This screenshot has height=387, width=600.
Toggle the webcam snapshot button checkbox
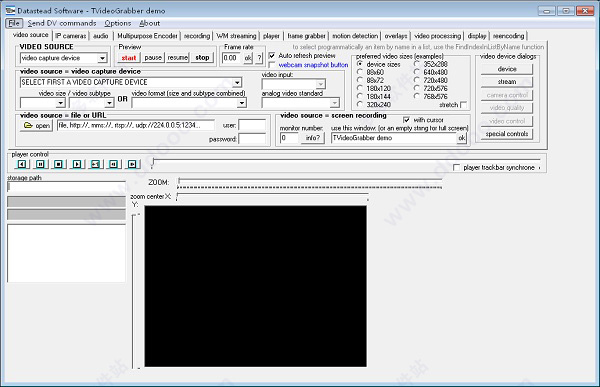coord(272,65)
